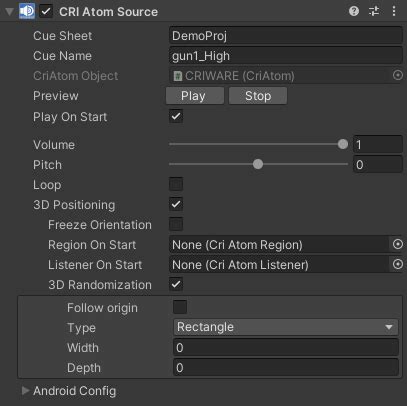The width and height of the screenshot is (407, 406).
Task: Click the Stop preview button
Action: [x=258, y=96]
